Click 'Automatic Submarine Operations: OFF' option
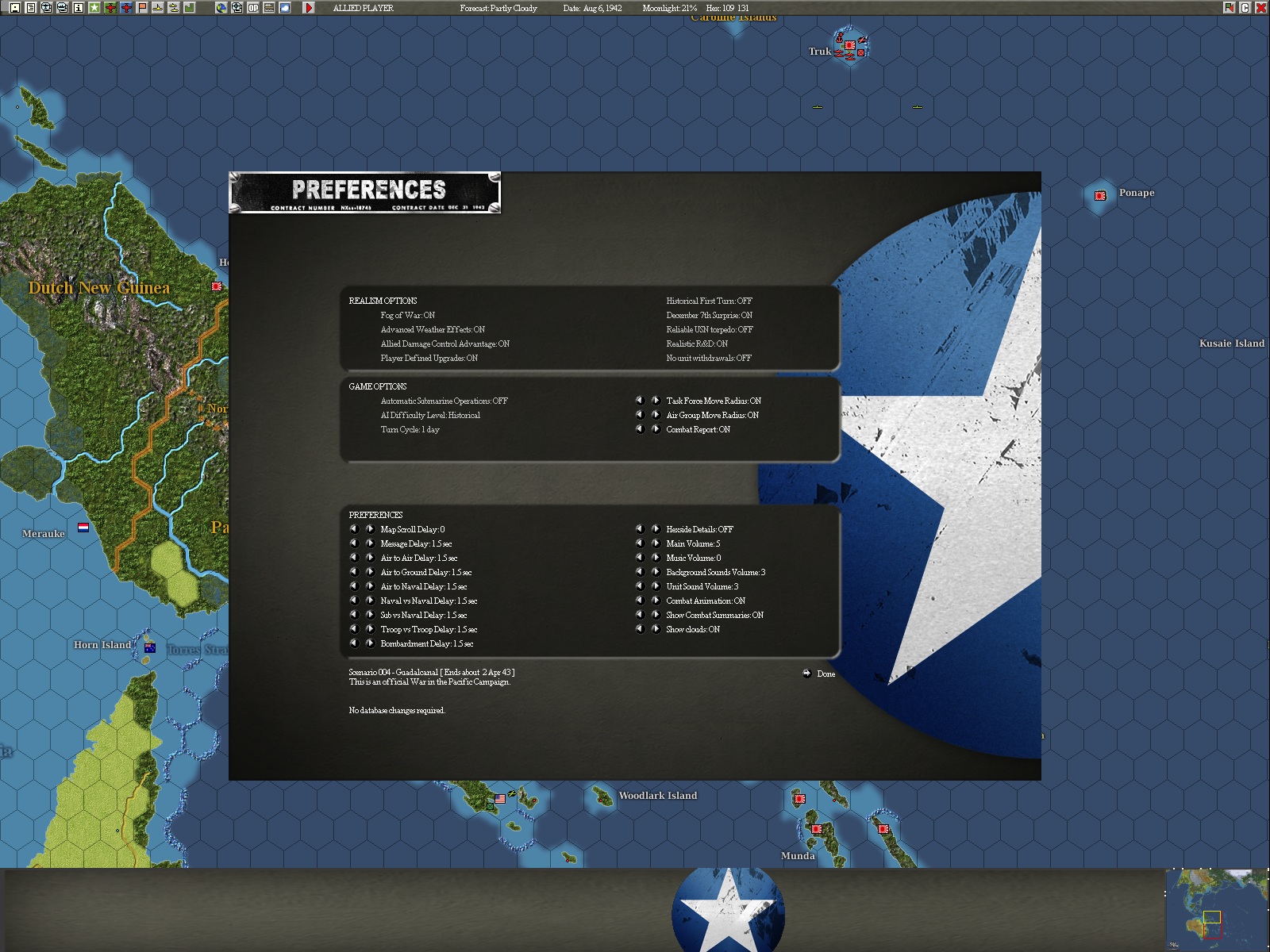1270x952 pixels. [444, 401]
